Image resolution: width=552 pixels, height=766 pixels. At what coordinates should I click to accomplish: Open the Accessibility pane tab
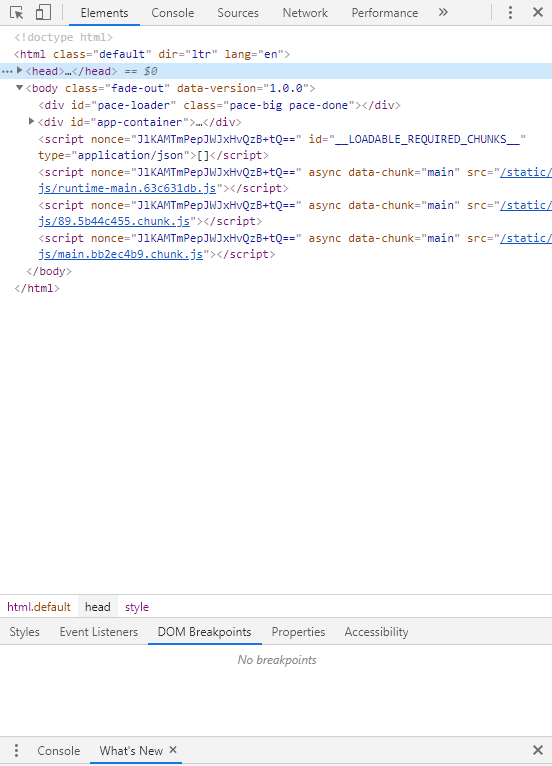376,632
